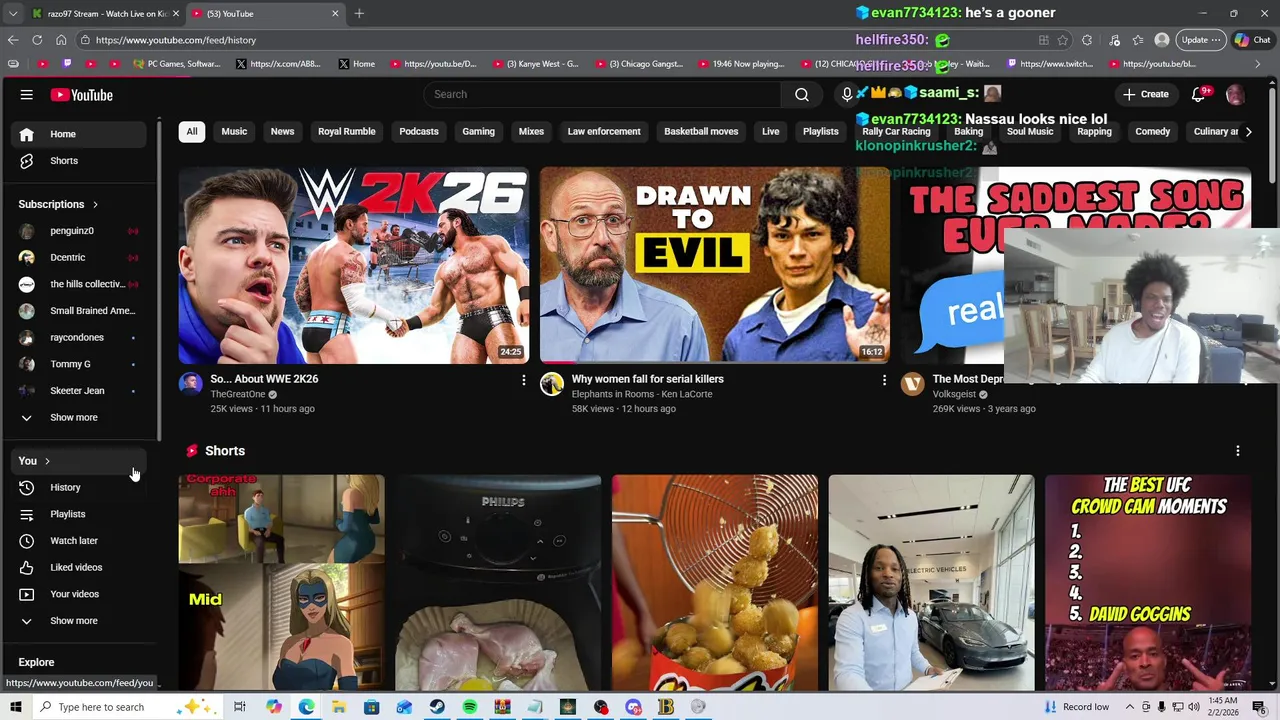
Task: Open penguinz0 subscription channel
Action: click(x=80, y=231)
